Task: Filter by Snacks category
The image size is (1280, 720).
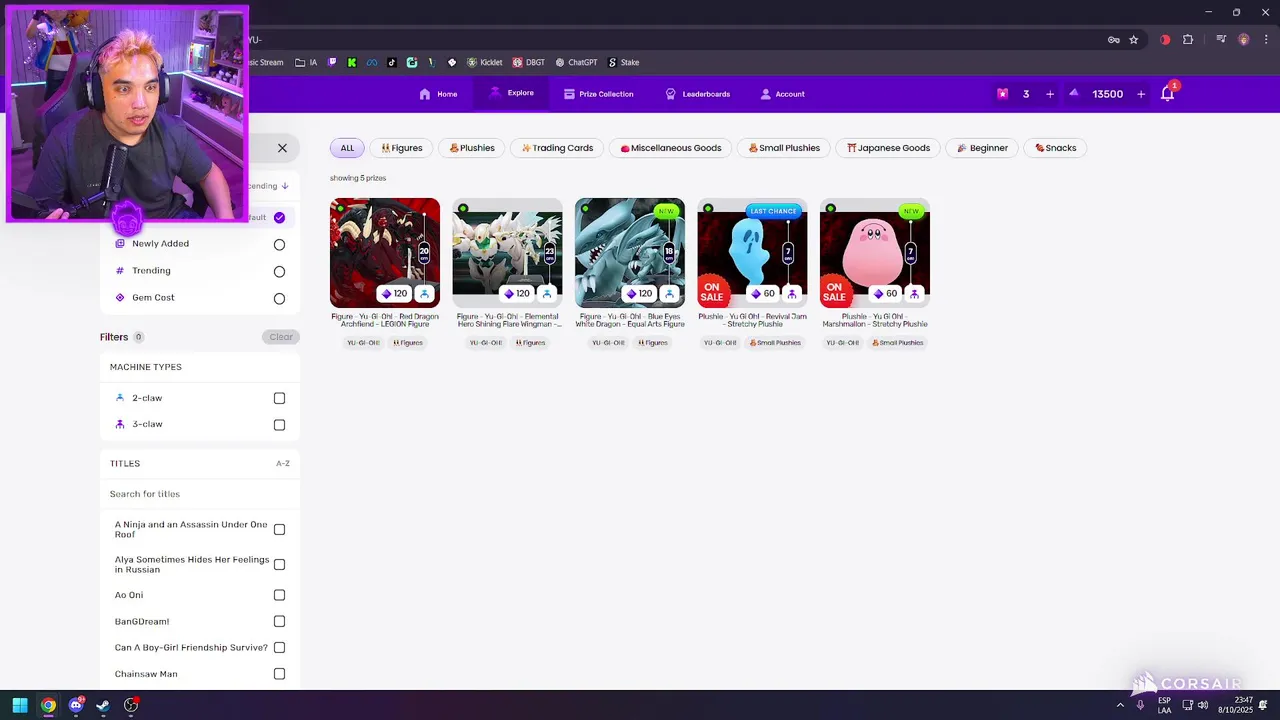Action: [1055, 148]
